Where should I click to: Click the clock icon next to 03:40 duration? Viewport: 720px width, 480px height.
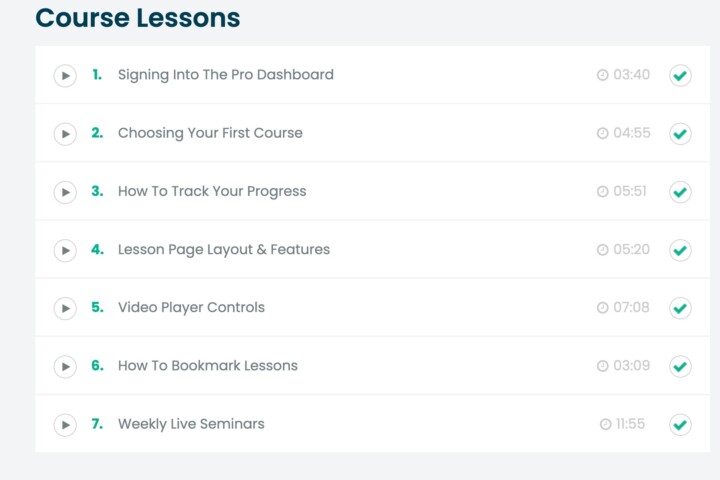[602, 75]
